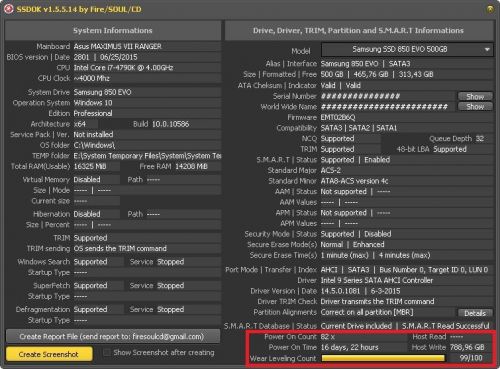This screenshot has height=369, width=500.
Task: Click Virtual Memory value Disabled
Action: (x=87, y=180)
